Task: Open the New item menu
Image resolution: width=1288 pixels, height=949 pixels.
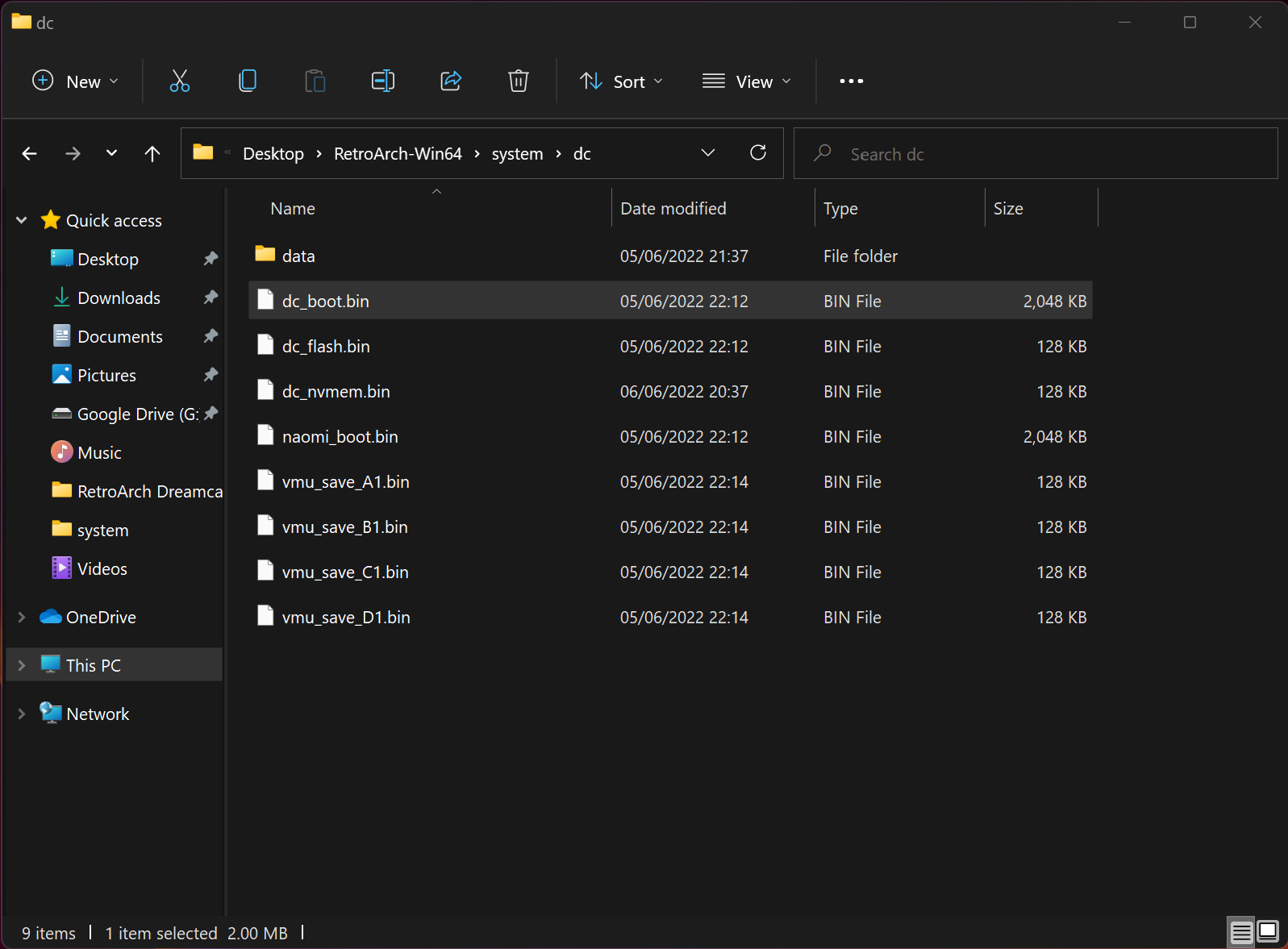Action: (x=75, y=81)
